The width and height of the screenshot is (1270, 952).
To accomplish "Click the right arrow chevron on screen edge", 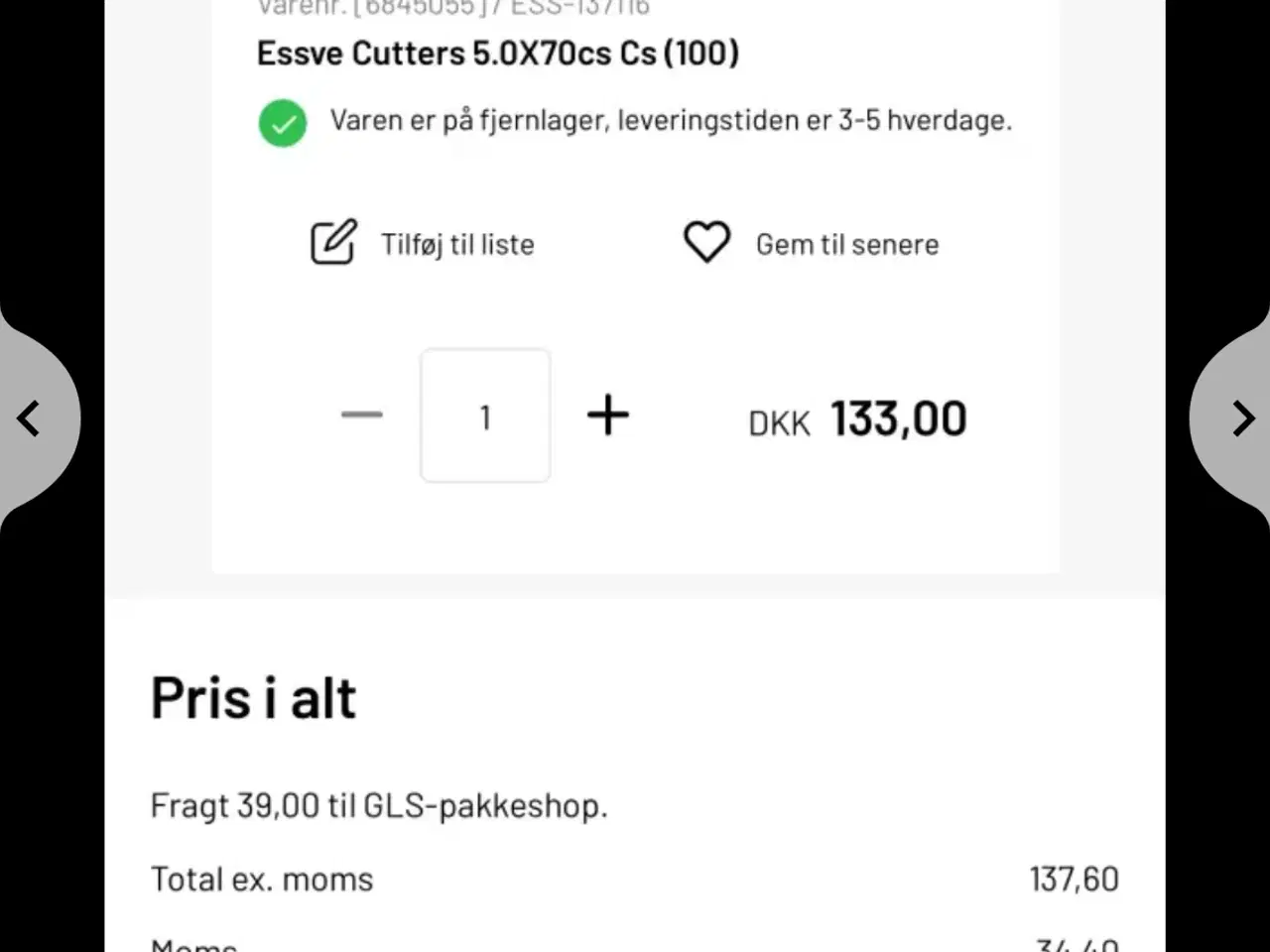I will pos(1241,417).
